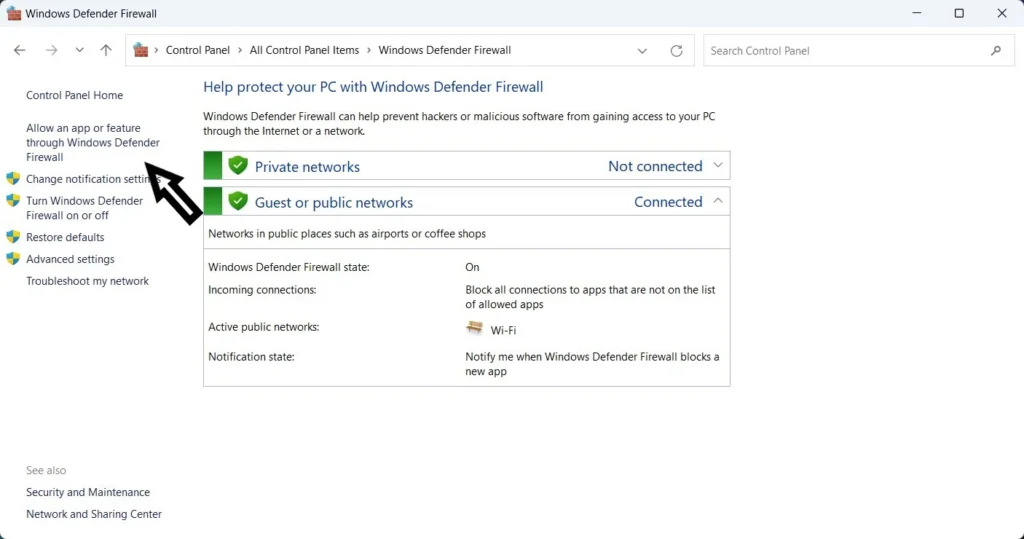
Task: Open Advanced settings
Action: pos(71,259)
